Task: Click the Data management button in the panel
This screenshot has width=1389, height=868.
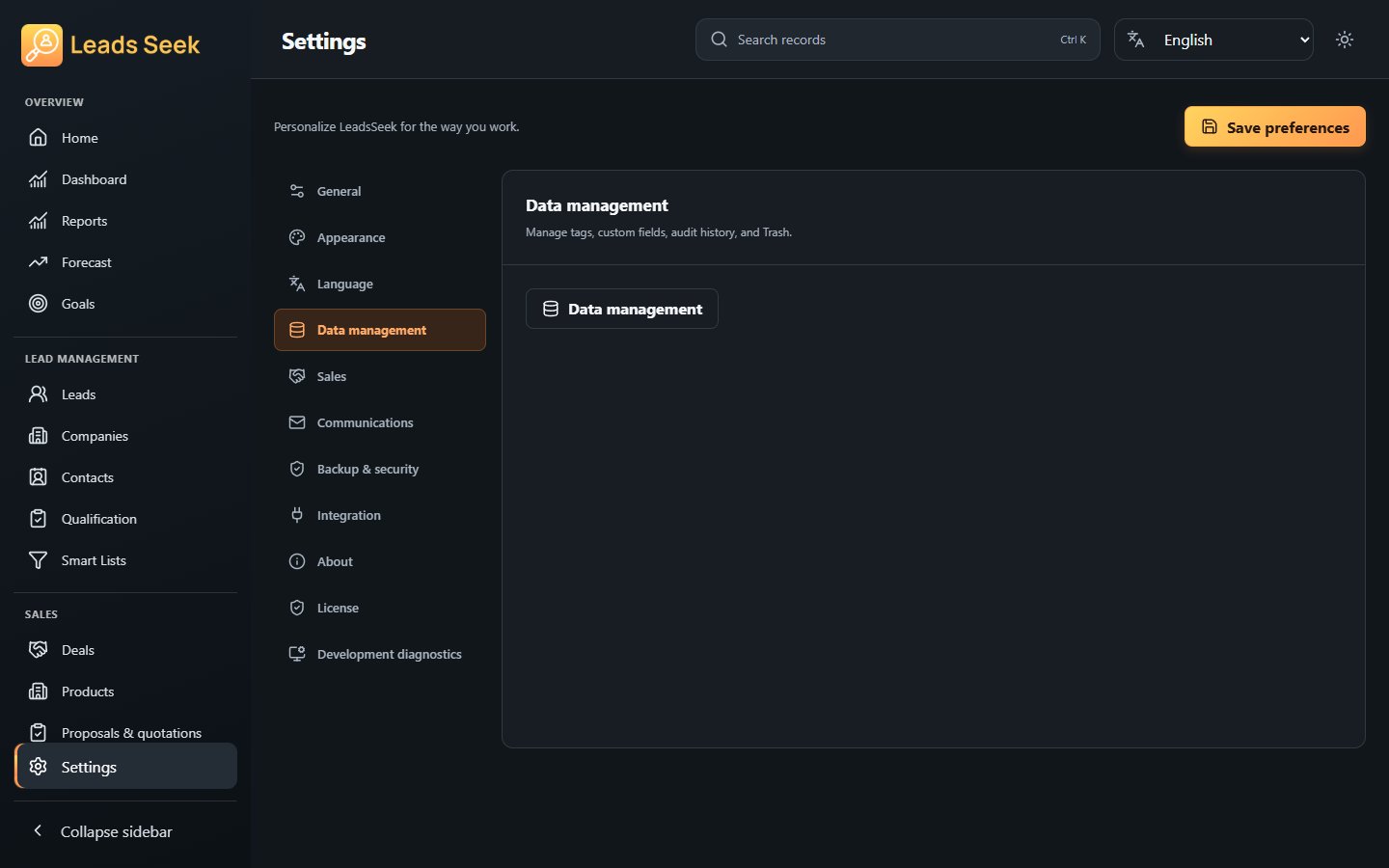Action: (x=621, y=309)
